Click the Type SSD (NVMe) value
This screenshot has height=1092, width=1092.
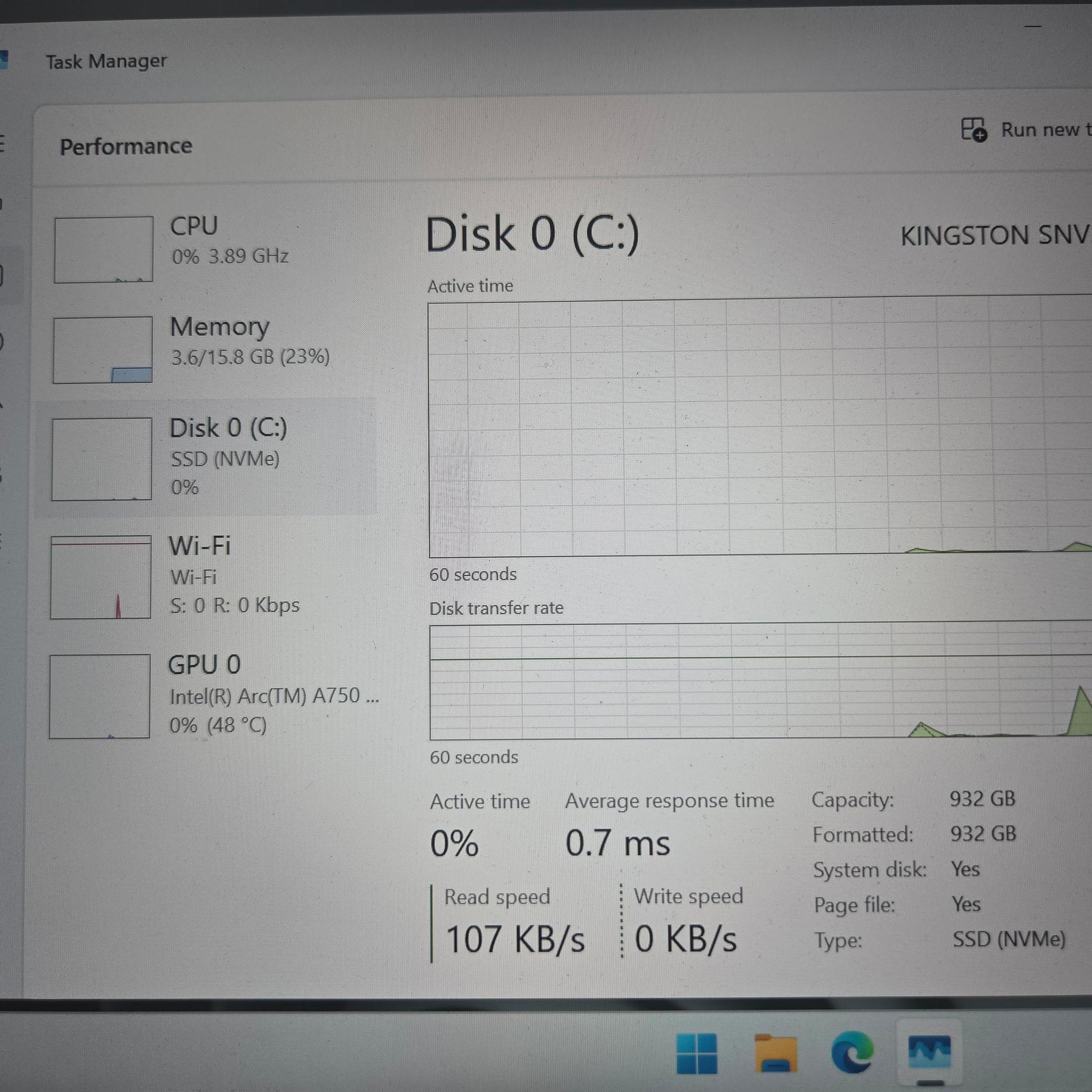pos(1009,940)
